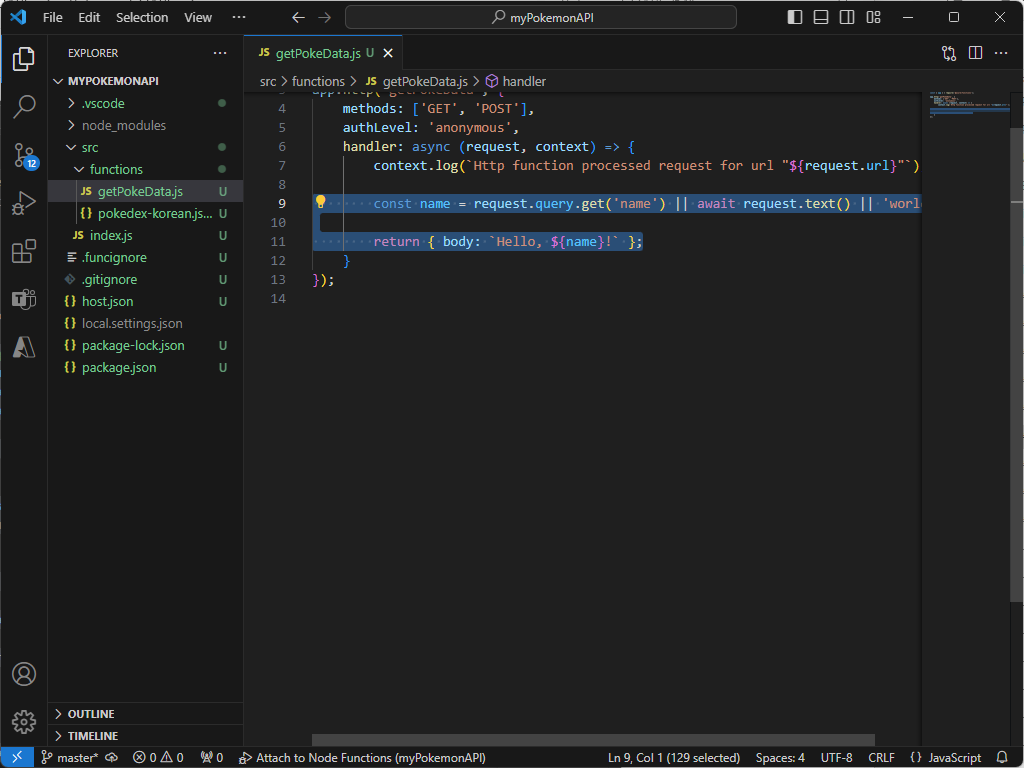Go forward with the right arrow
The image size is (1024, 768).
[x=325, y=18]
